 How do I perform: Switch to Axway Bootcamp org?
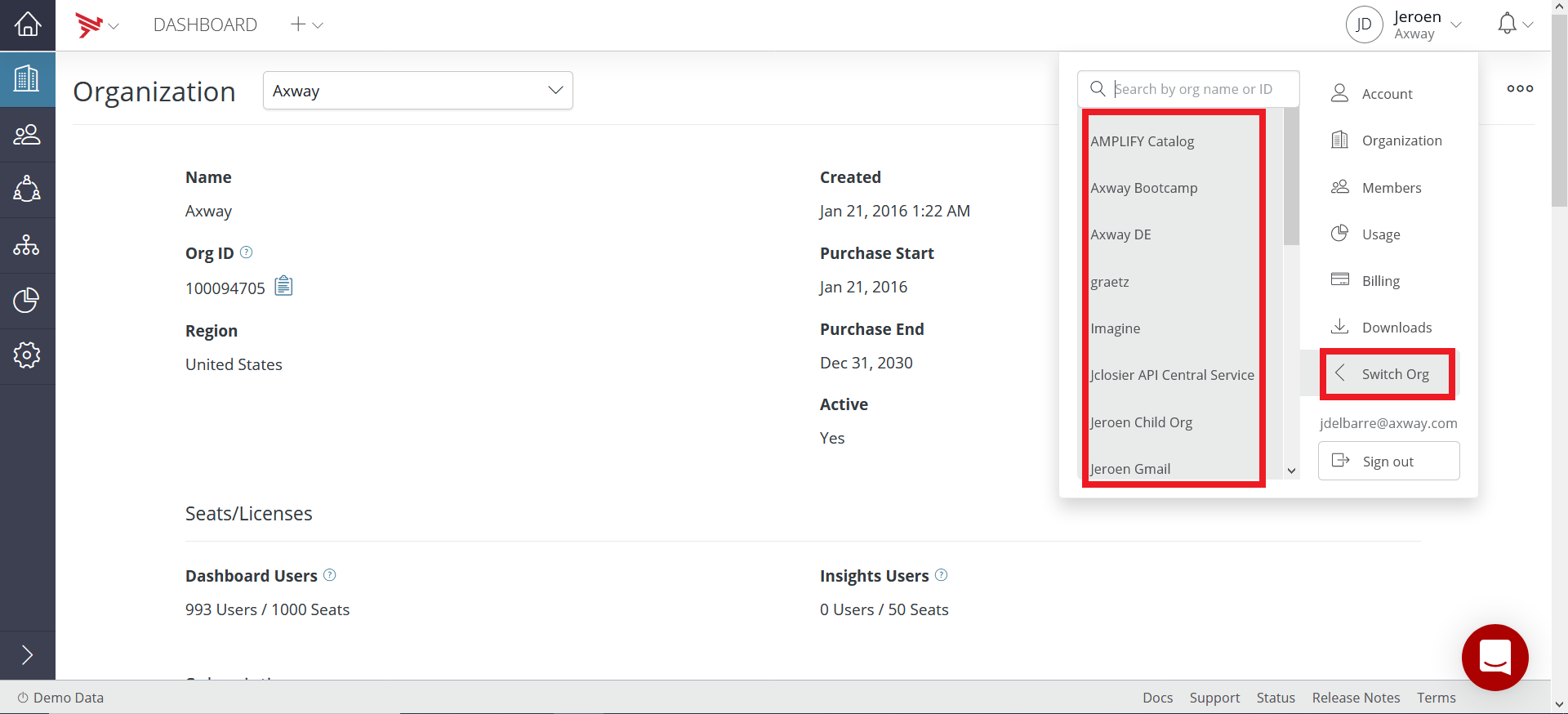click(x=1144, y=188)
